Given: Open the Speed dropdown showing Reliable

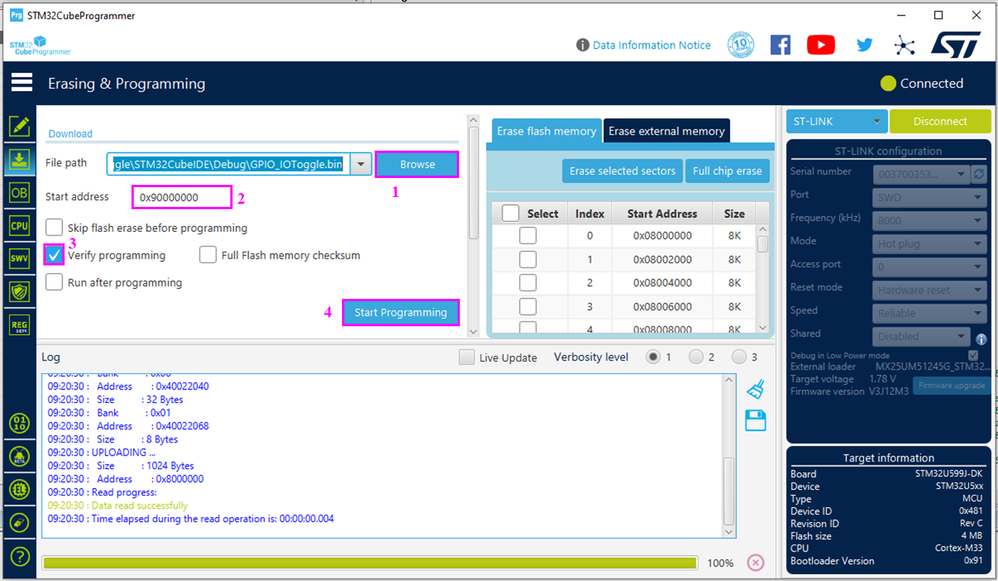Looking at the screenshot, I should (929, 313).
